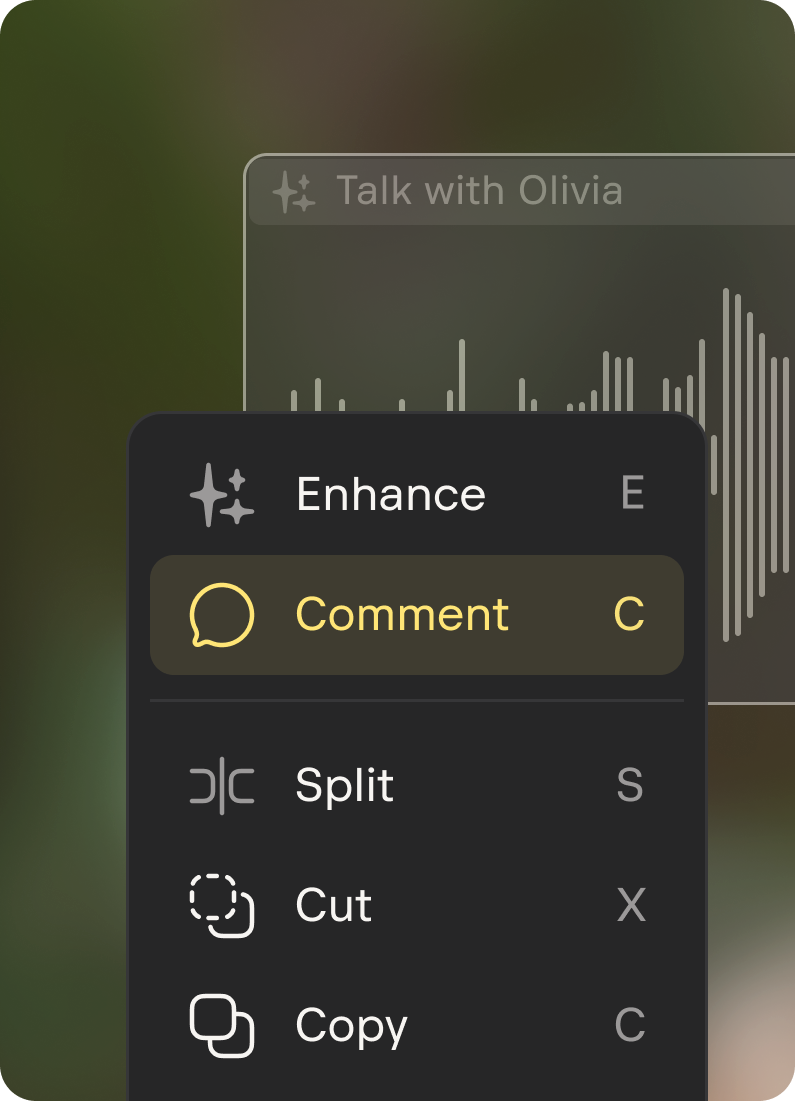Click the Cut dashed-selection icon
Screen dimensions: 795x1101
click(220, 906)
